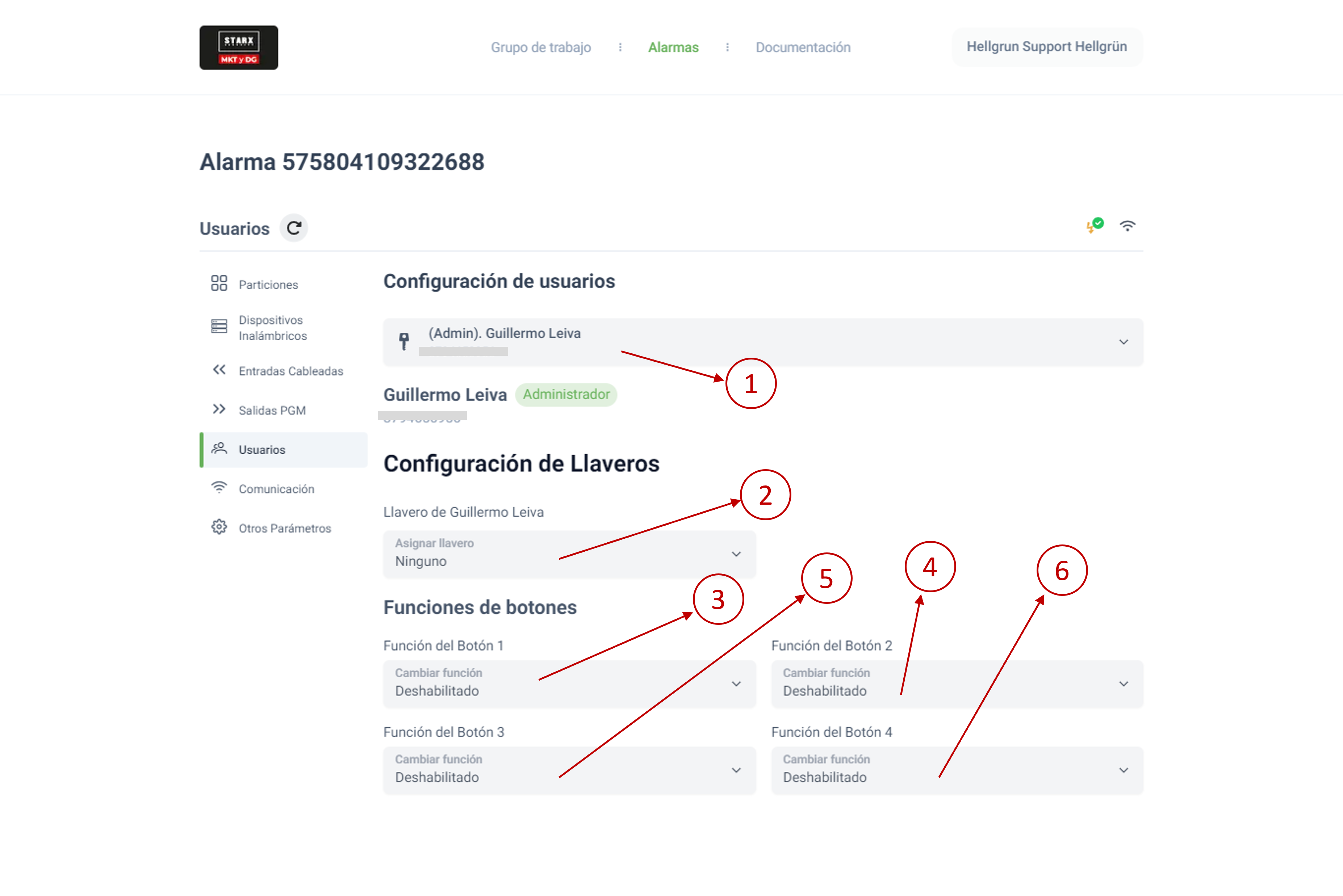Open the Asignar llavero dropdown
The image size is (1343, 896).
[x=736, y=554]
